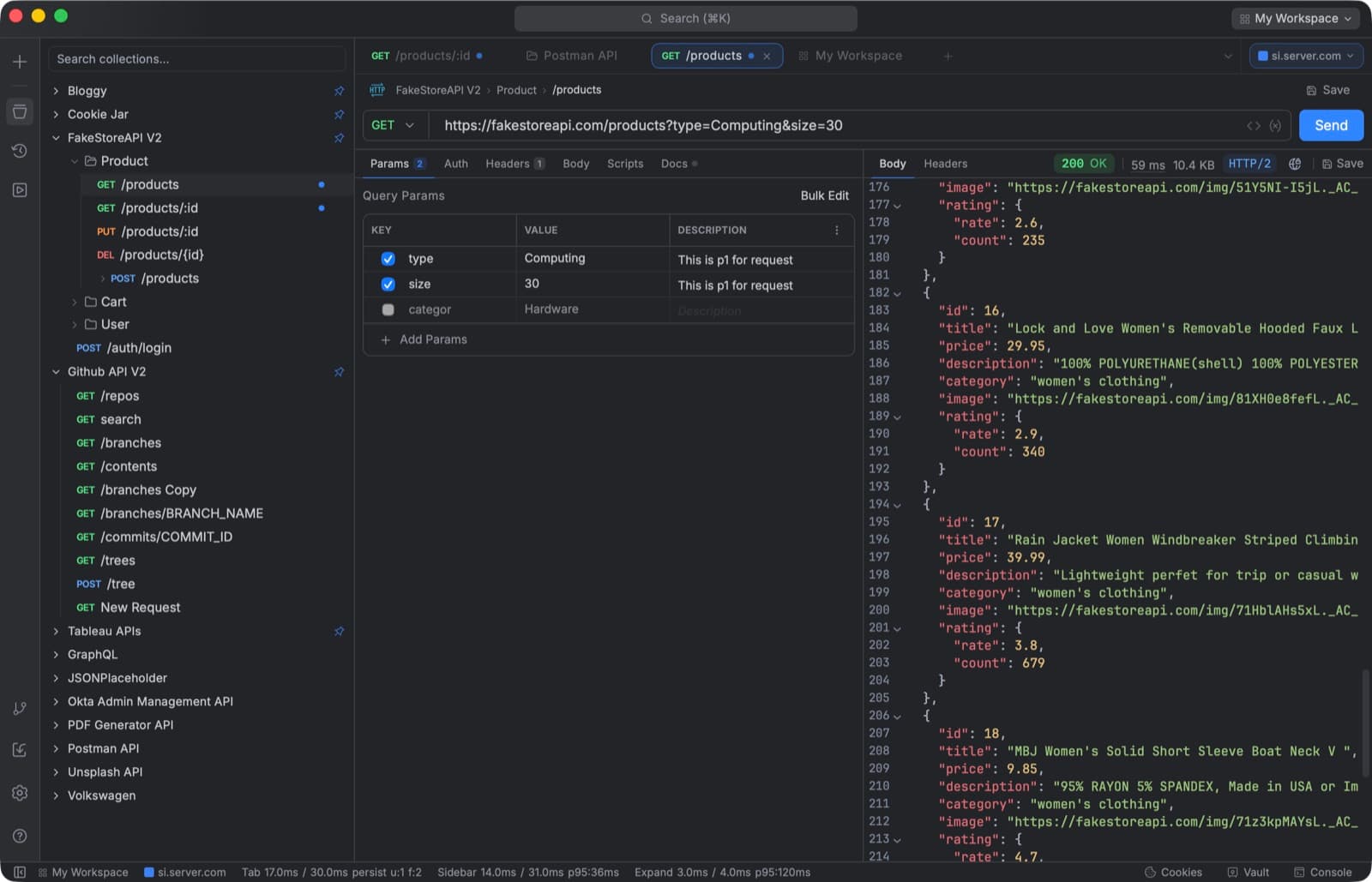The height and width of the screenshot is (882, 1372).
Task: Add a new tab with the plus icon
Action: tap(948, 57)
